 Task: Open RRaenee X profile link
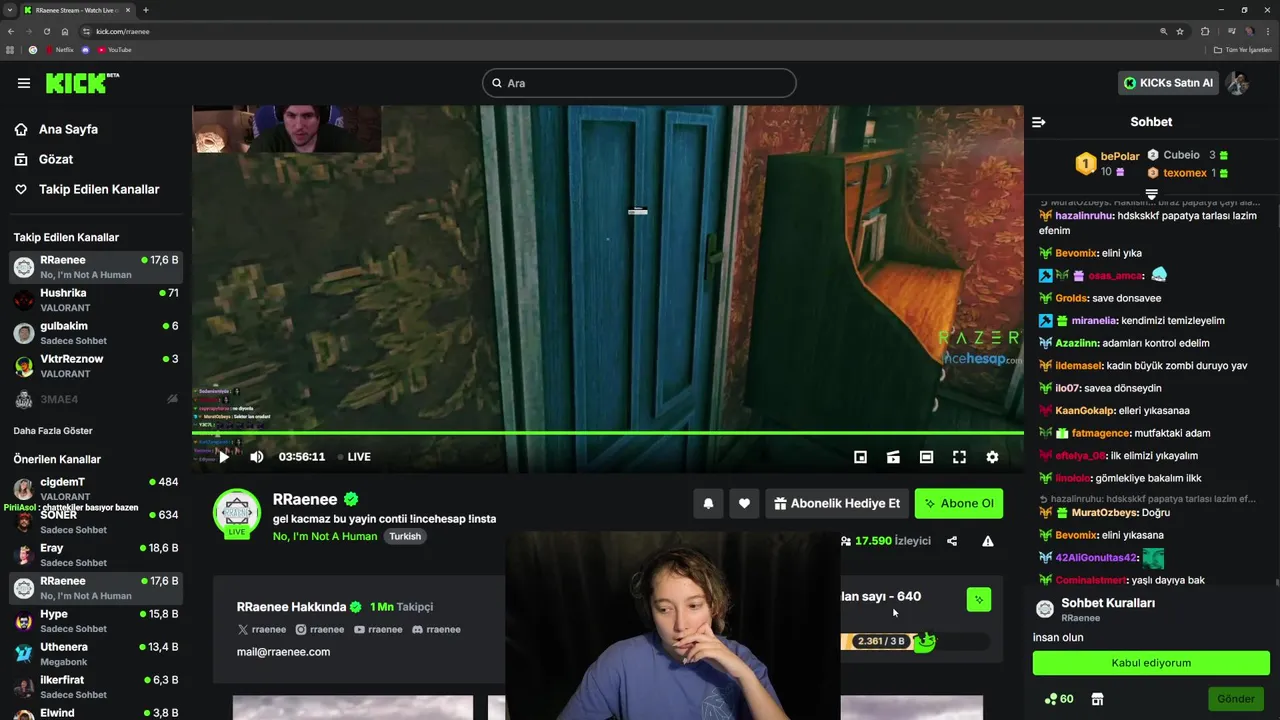point(262,629)
